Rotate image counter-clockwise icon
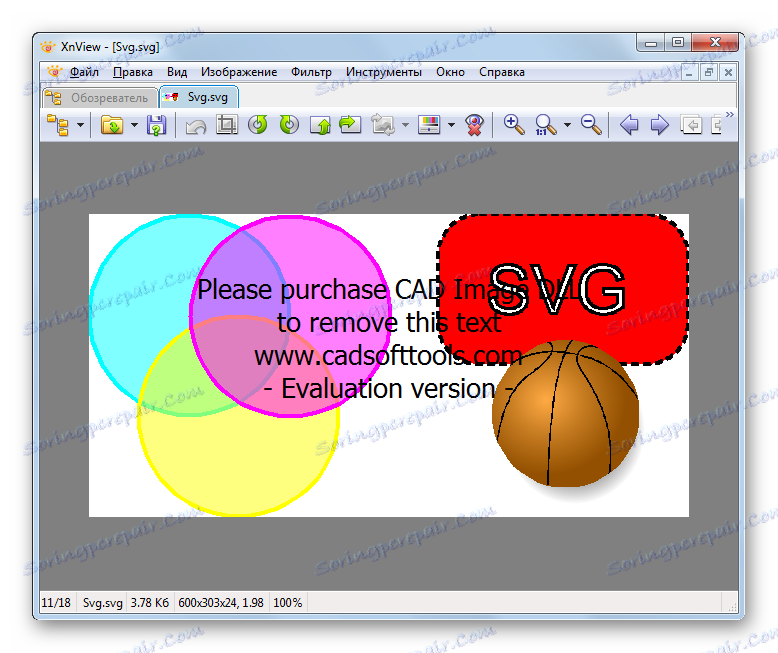The height and width of the screenshot is (653, 778). click(258, 125)
